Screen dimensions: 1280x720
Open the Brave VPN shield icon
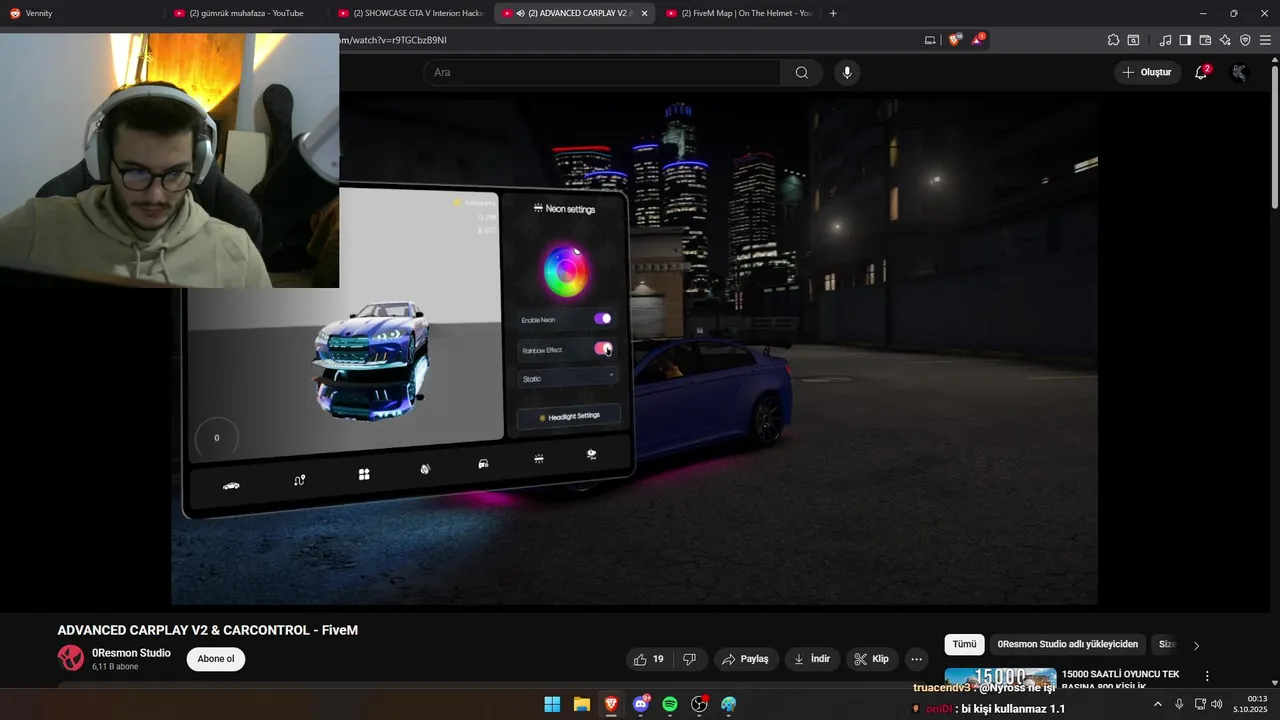(1245, 40)
